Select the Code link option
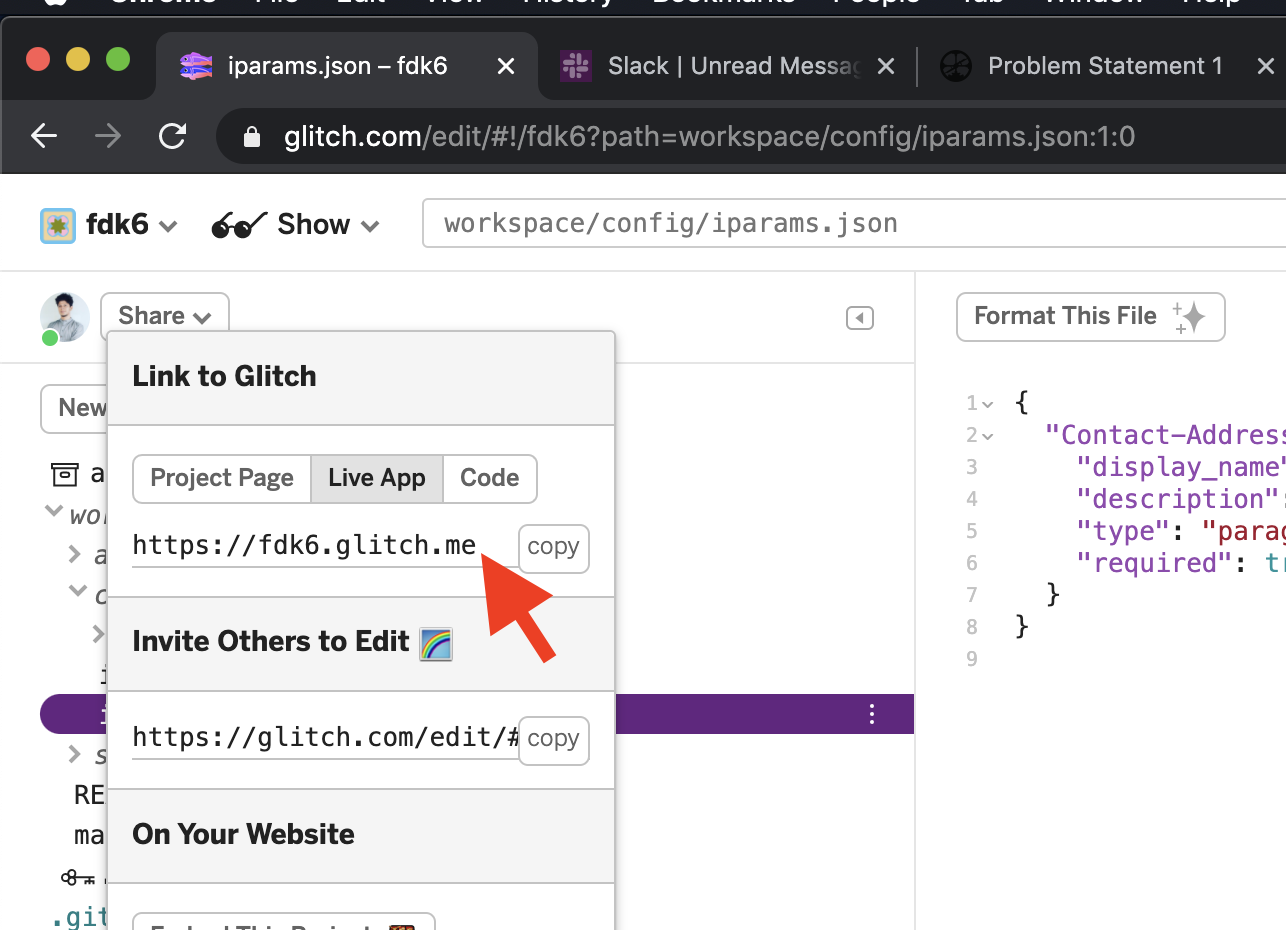The height and width of the screenshot is (930, 1286). point(489,478)
